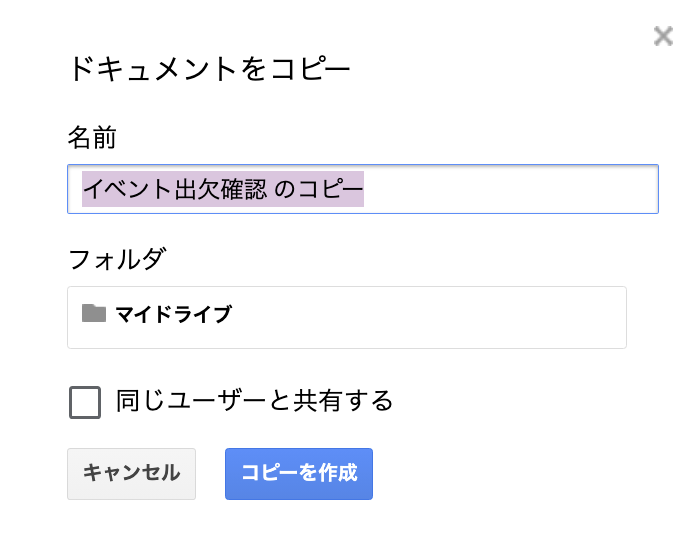Viewport: 696px width, 552px height.
Task: Click blank dialog area below the キャンセル button
Action: click(131, 525)
